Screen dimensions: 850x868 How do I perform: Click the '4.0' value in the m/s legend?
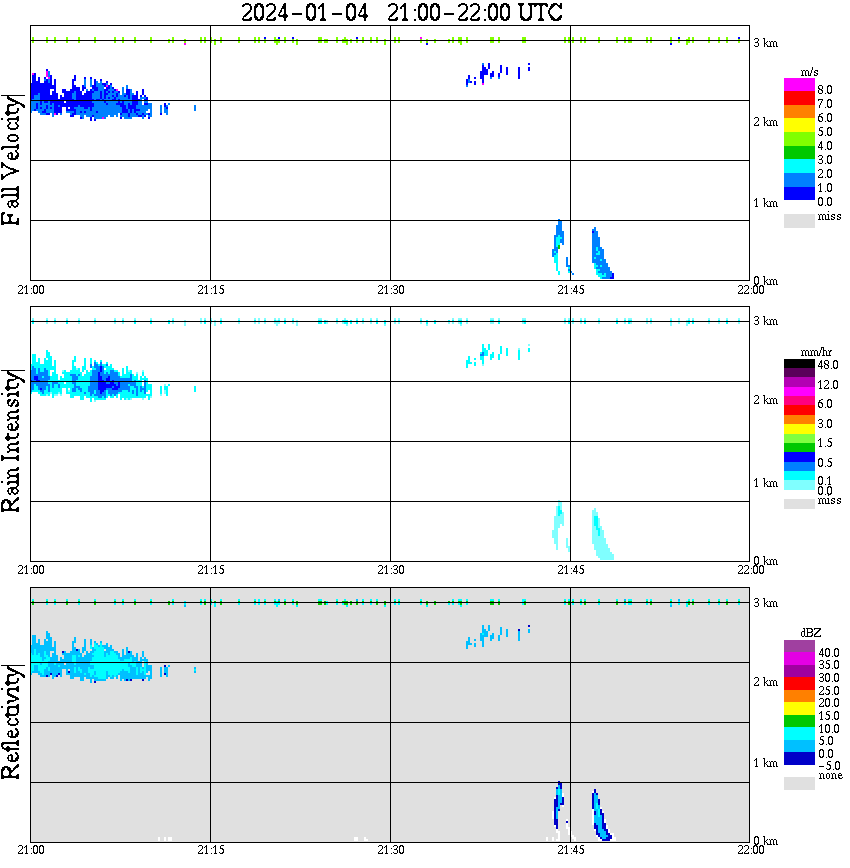(825, 146)
